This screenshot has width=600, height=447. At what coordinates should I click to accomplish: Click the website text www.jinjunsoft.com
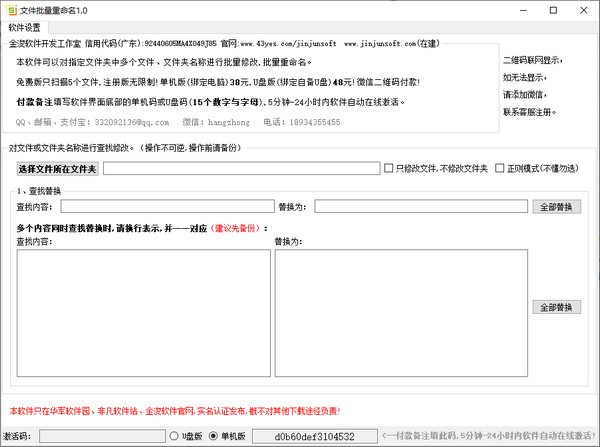click(380, 44)
